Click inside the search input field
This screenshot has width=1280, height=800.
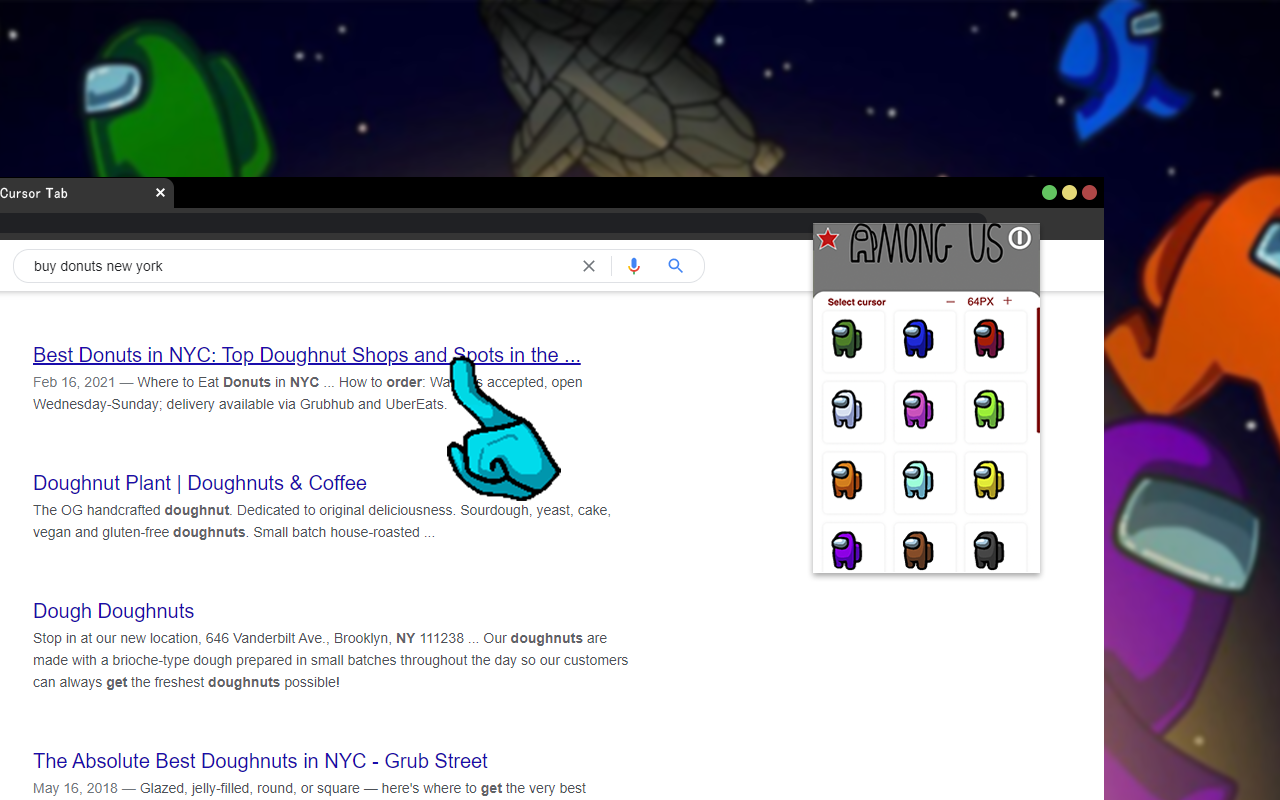[x=300, y=265]
